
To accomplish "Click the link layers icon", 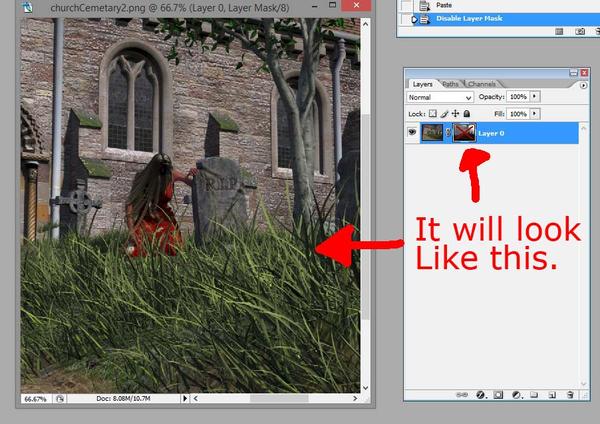I will [462, 395].
